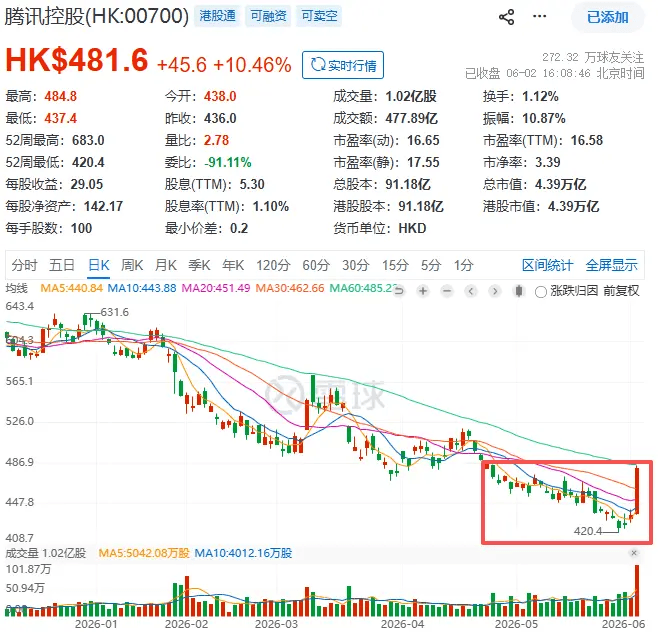
Task: Click 全屏显示 to go fullscreen
Action: click(x=611, y=265)
